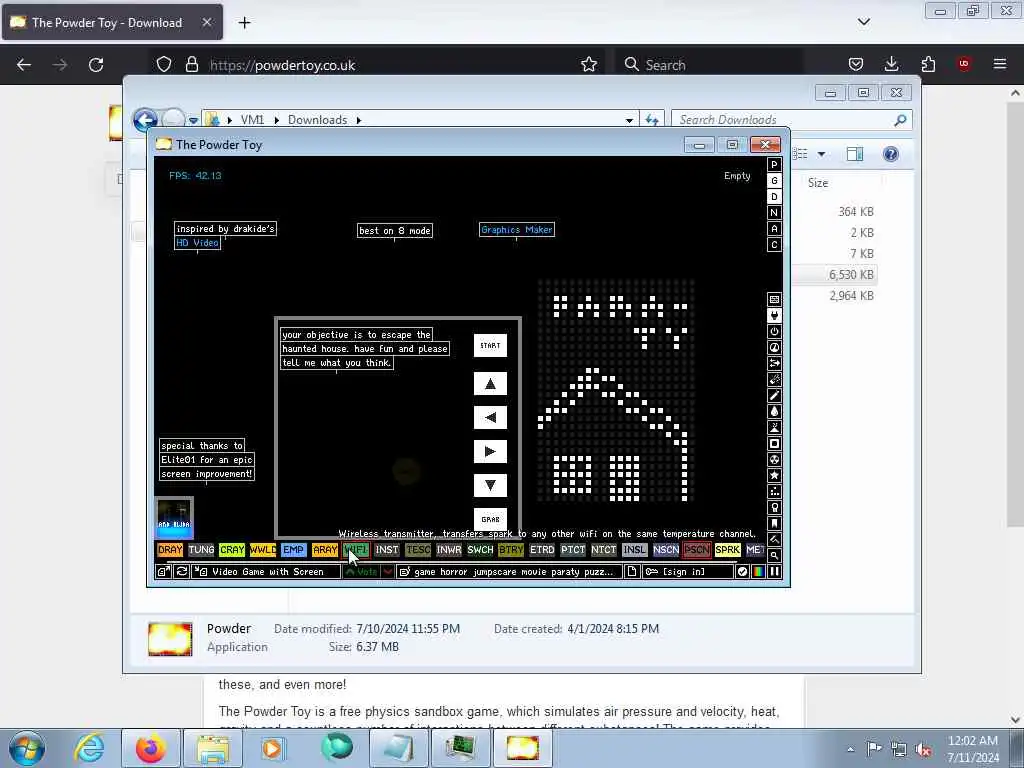Select the EMP element
Viewport: 1024px width, 768px height.
point(293,550)
